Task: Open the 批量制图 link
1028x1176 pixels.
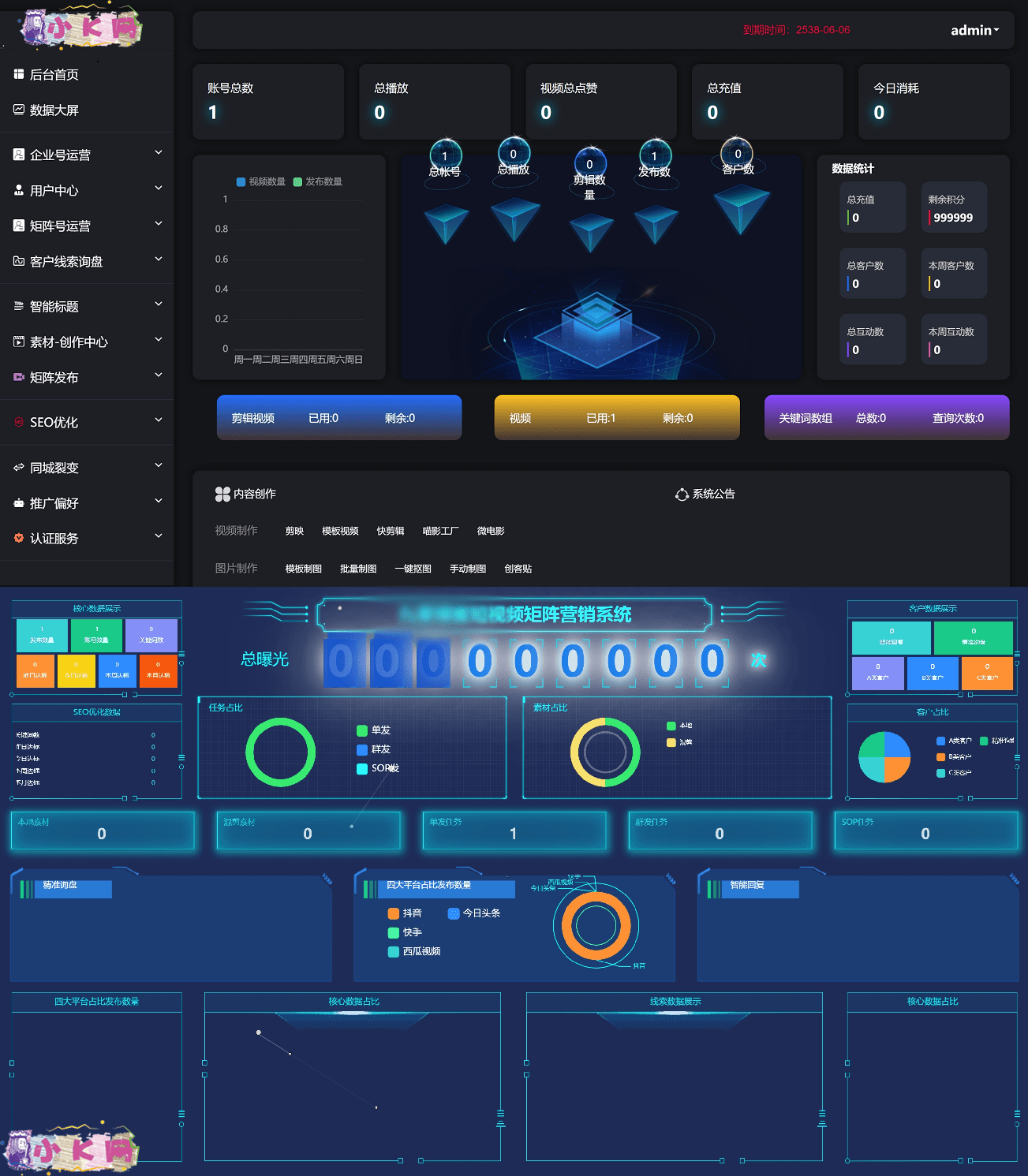Action: tap(358, 569)
